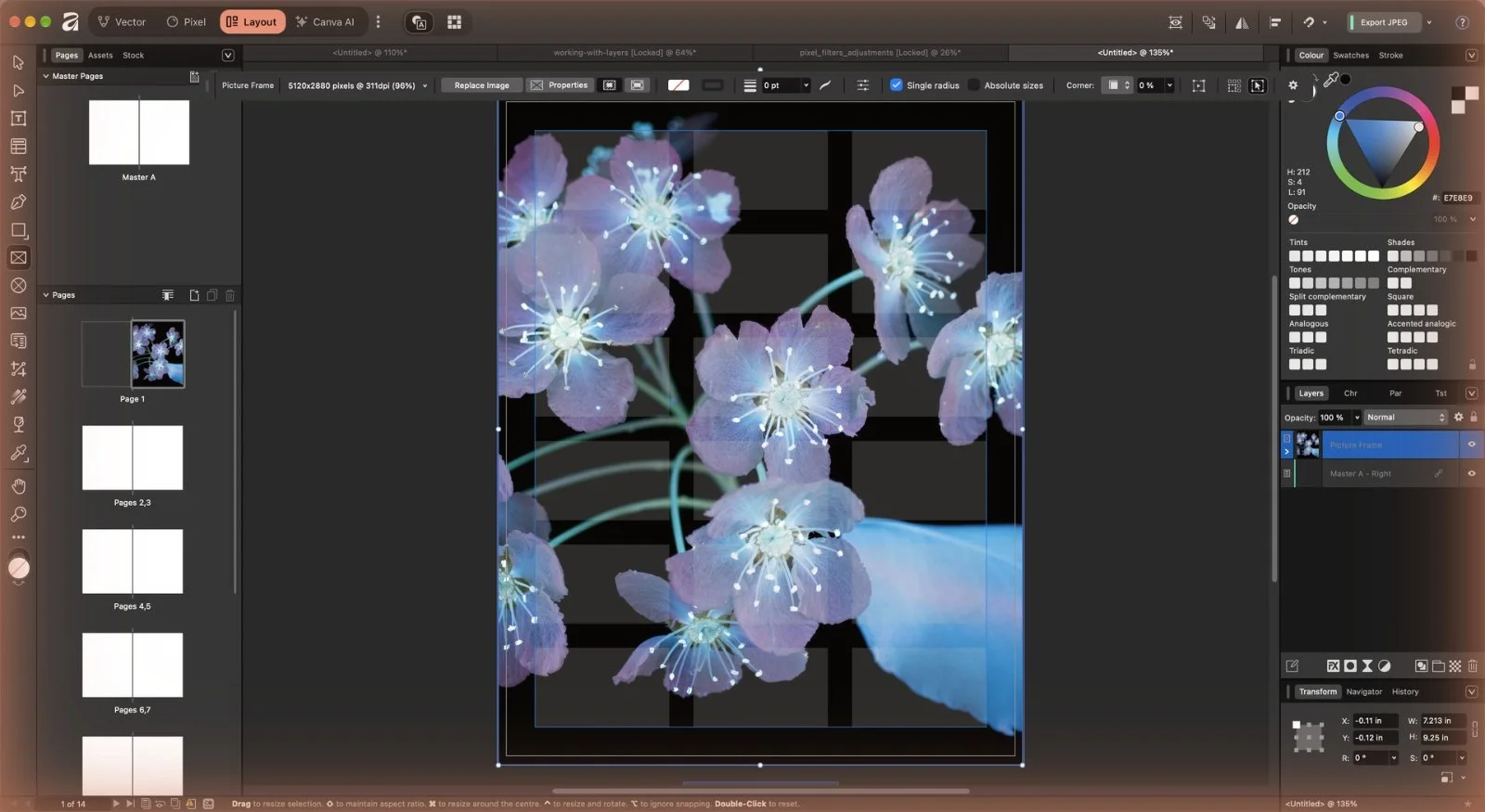Image resolution: width=1485 pixels, height=812 pixels.
Task: Enable Absolute sizes checkbox
Action: 973,84
